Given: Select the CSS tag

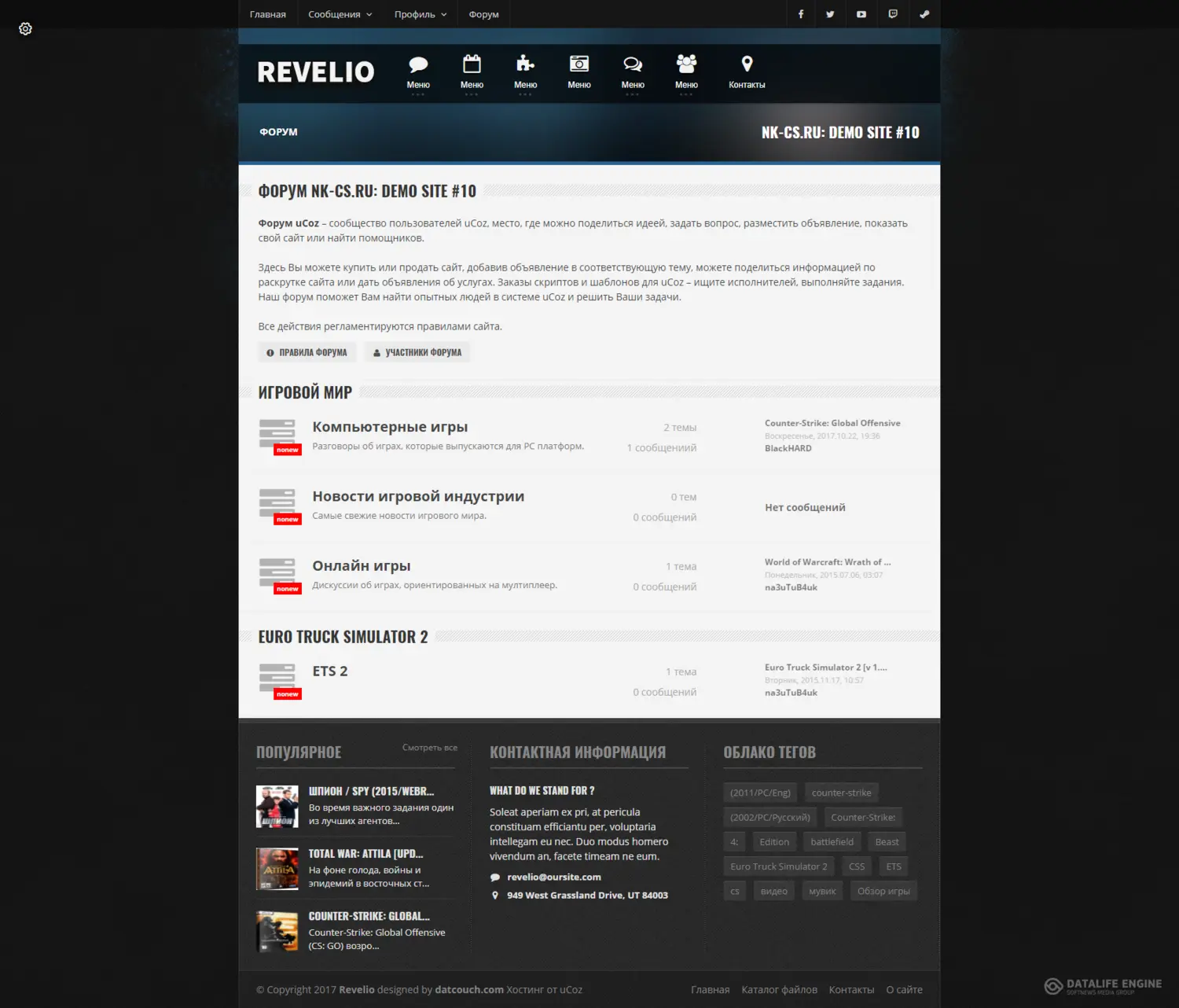Looking at the screenshot, I should click(x=857, y=866).
